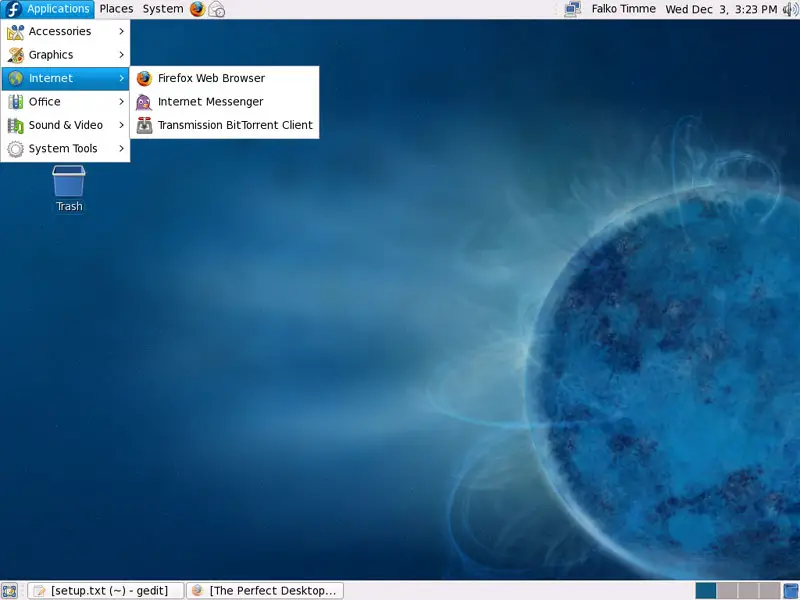Click the Transmission icon

click(x=144, y=126)
